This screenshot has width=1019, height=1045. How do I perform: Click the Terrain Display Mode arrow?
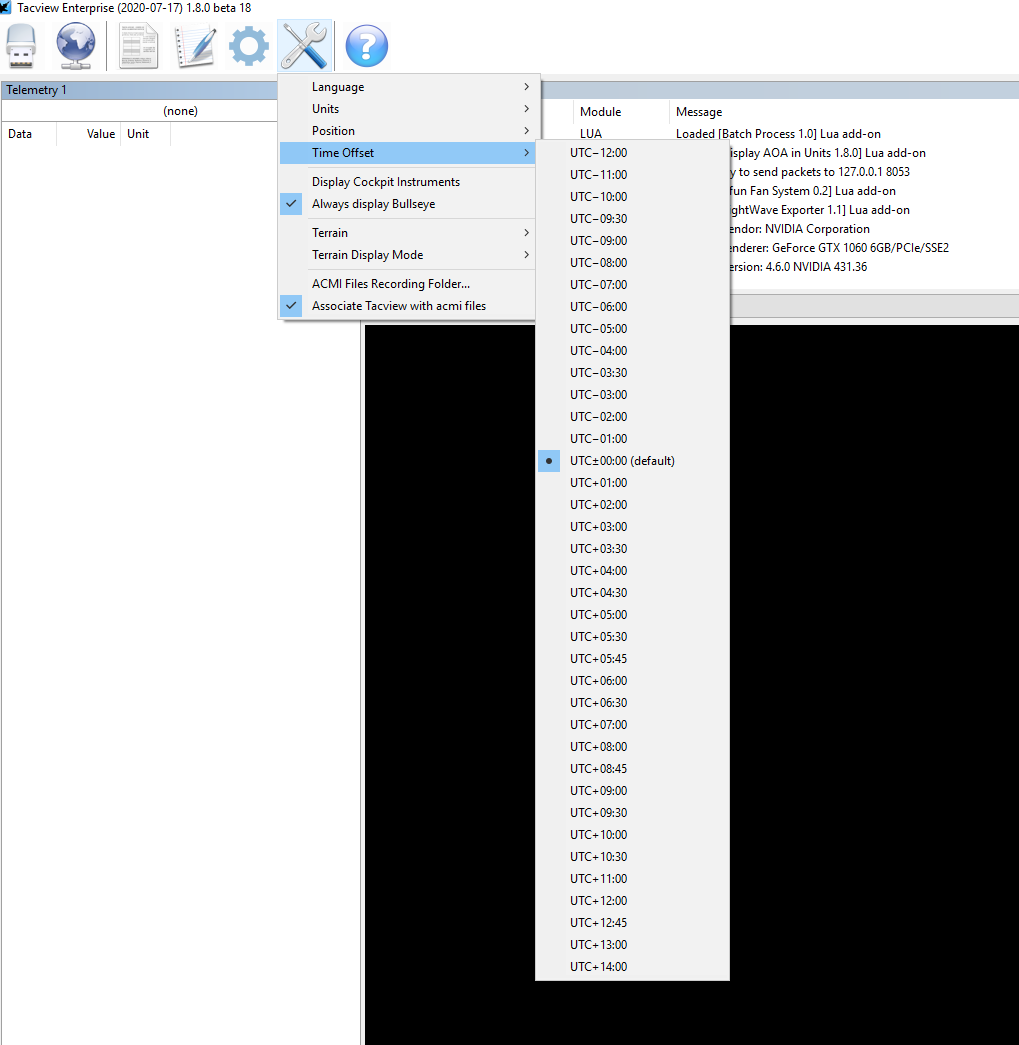[526, 255]
